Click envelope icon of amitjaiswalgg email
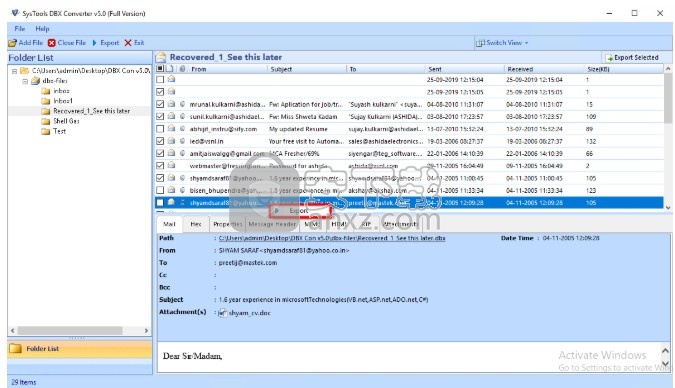This screenshot has height=388, width=675. click(171, 153)
